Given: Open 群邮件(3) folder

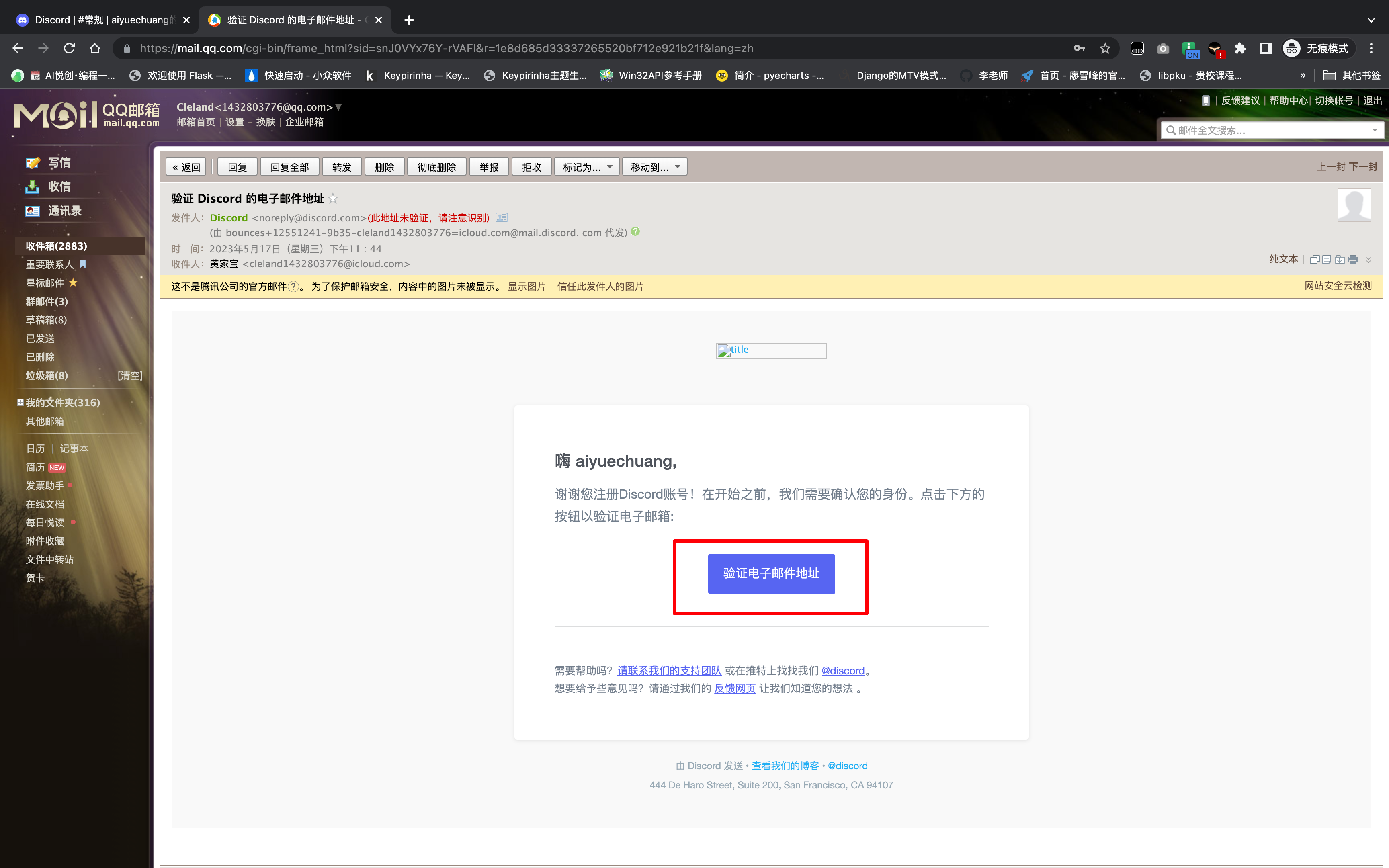Looking at the screenshot, I should point(47,301).
